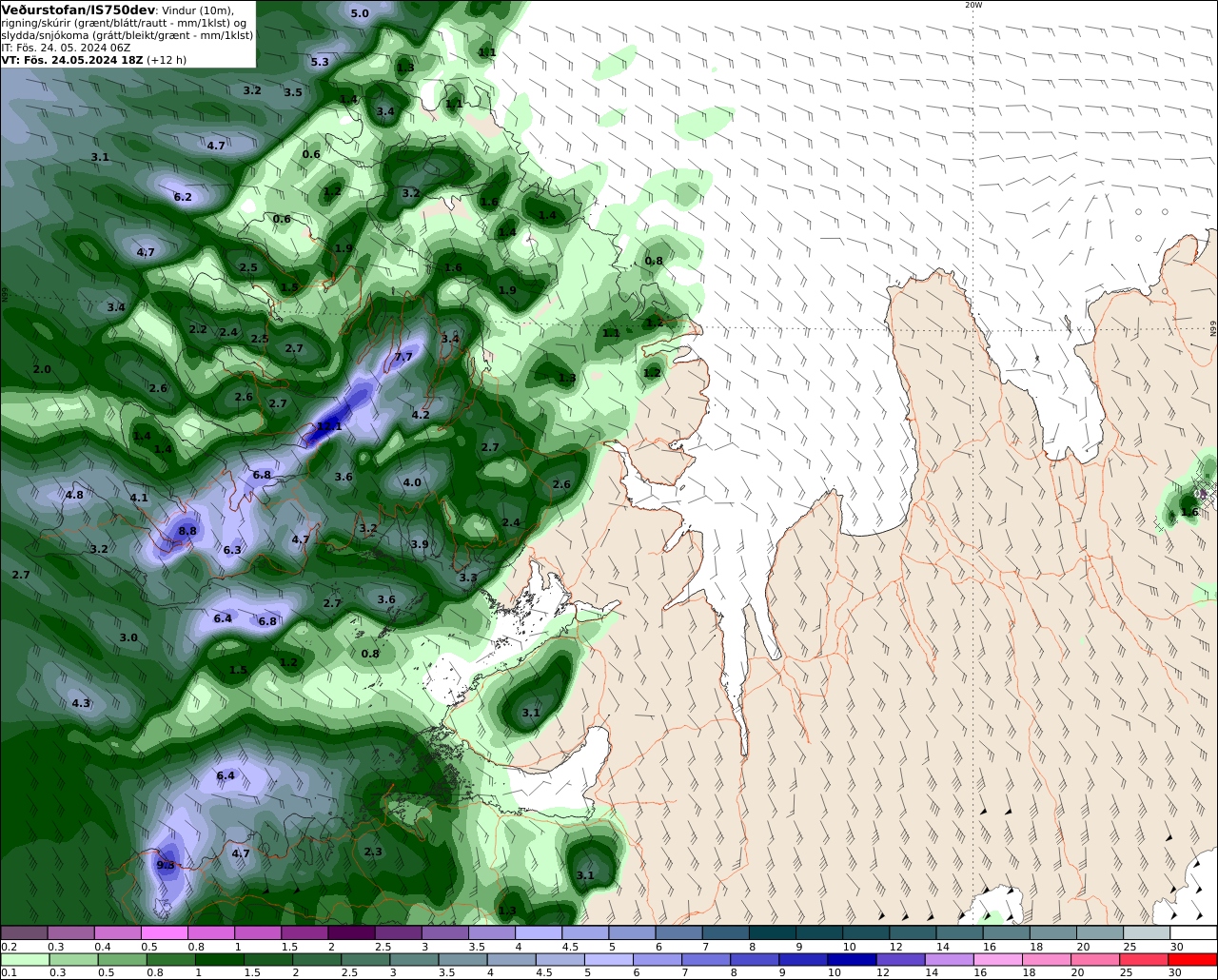Viewport: 1218px width, 980px height.
Task: Click the 3.9 precipitation label
Action: (420, 544)
